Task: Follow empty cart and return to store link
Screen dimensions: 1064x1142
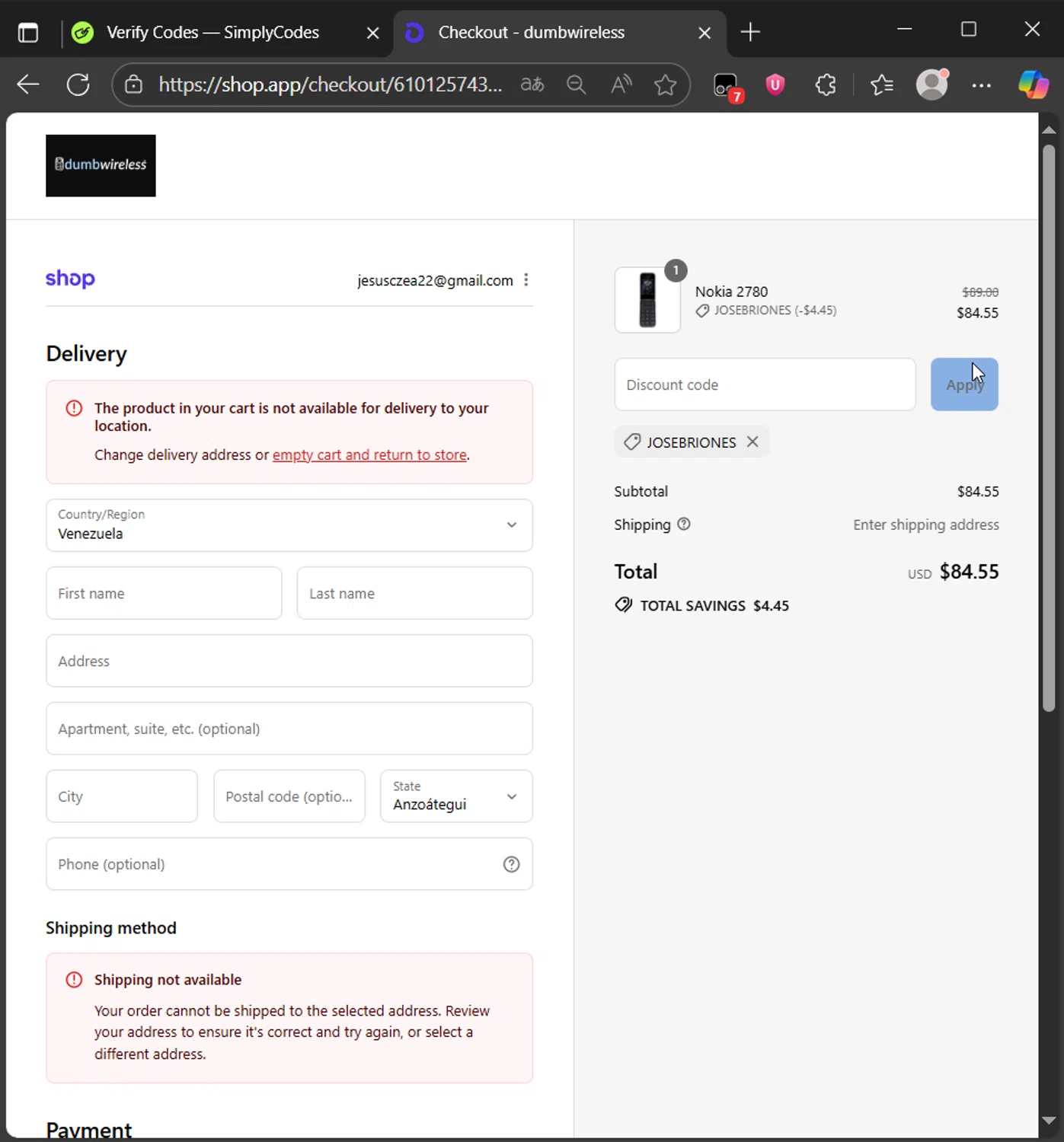Action: click(x=369, y=455)
